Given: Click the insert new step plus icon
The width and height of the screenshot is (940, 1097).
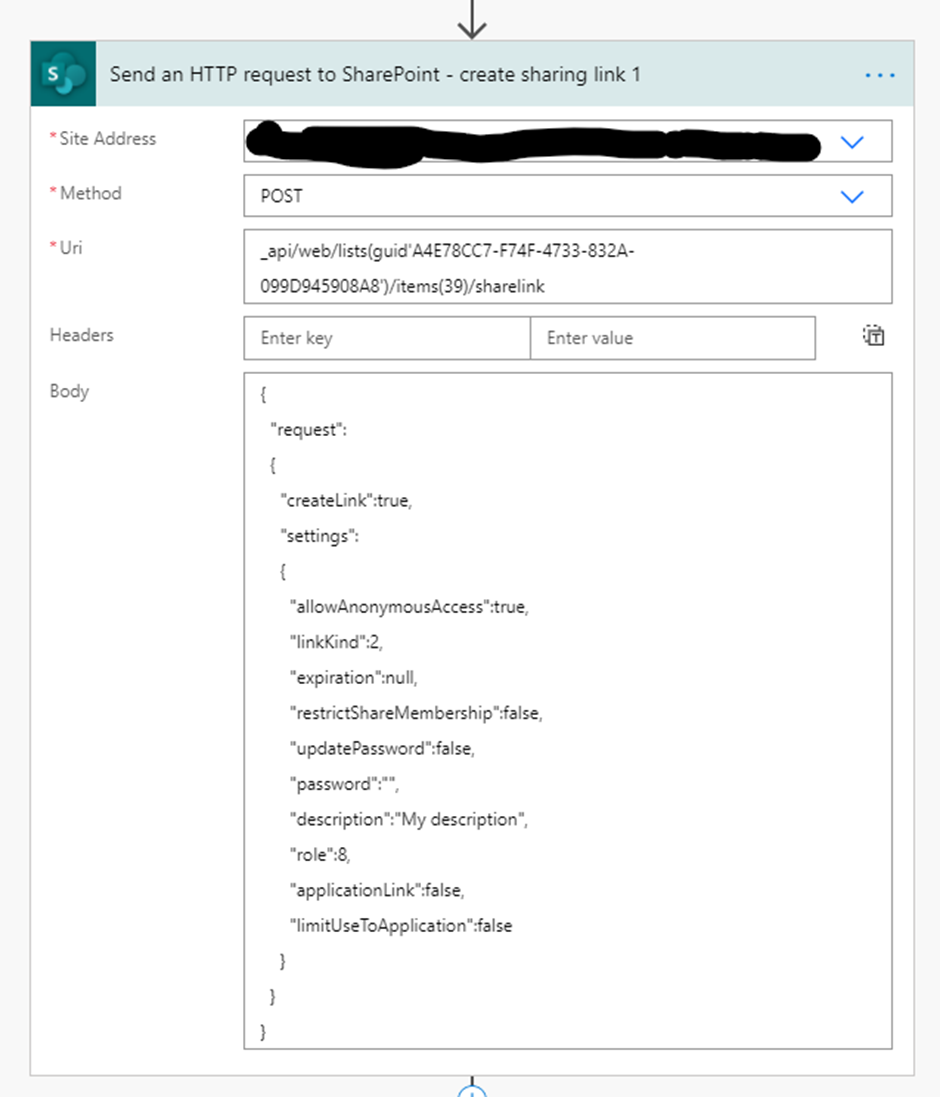Looking at the screenshot, I should point(472,1090).
